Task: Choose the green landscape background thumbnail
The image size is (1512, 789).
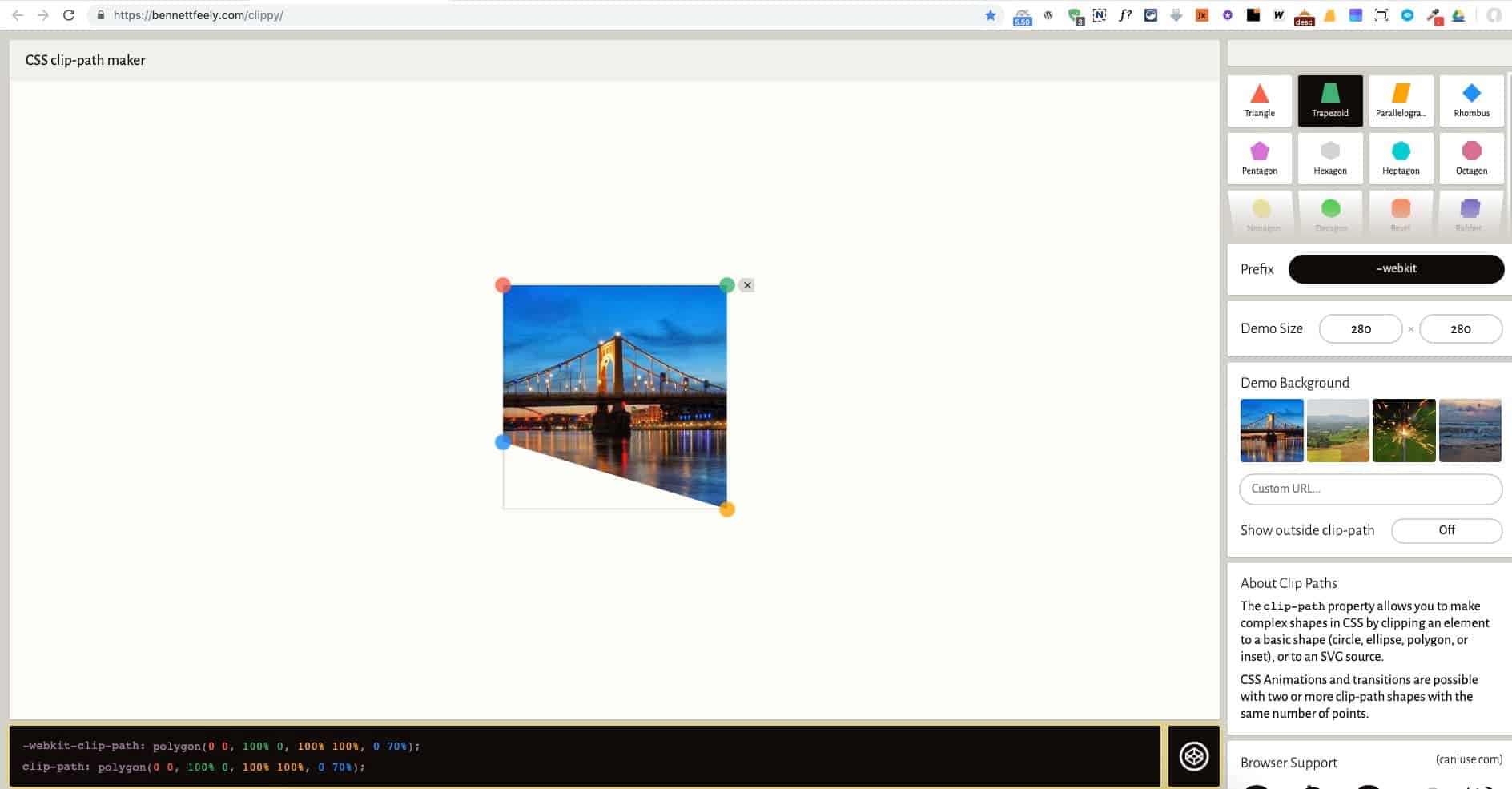Action: 1337,430
